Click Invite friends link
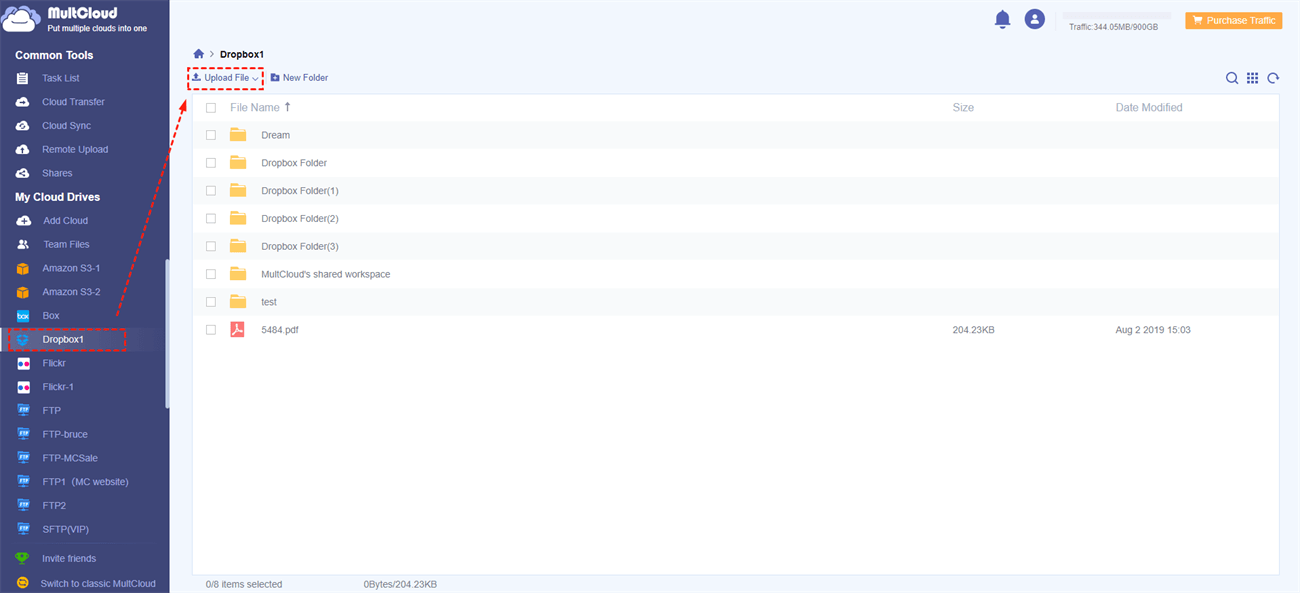The width and height of the screenshot is (1300, 593). [x=70, y=558]
